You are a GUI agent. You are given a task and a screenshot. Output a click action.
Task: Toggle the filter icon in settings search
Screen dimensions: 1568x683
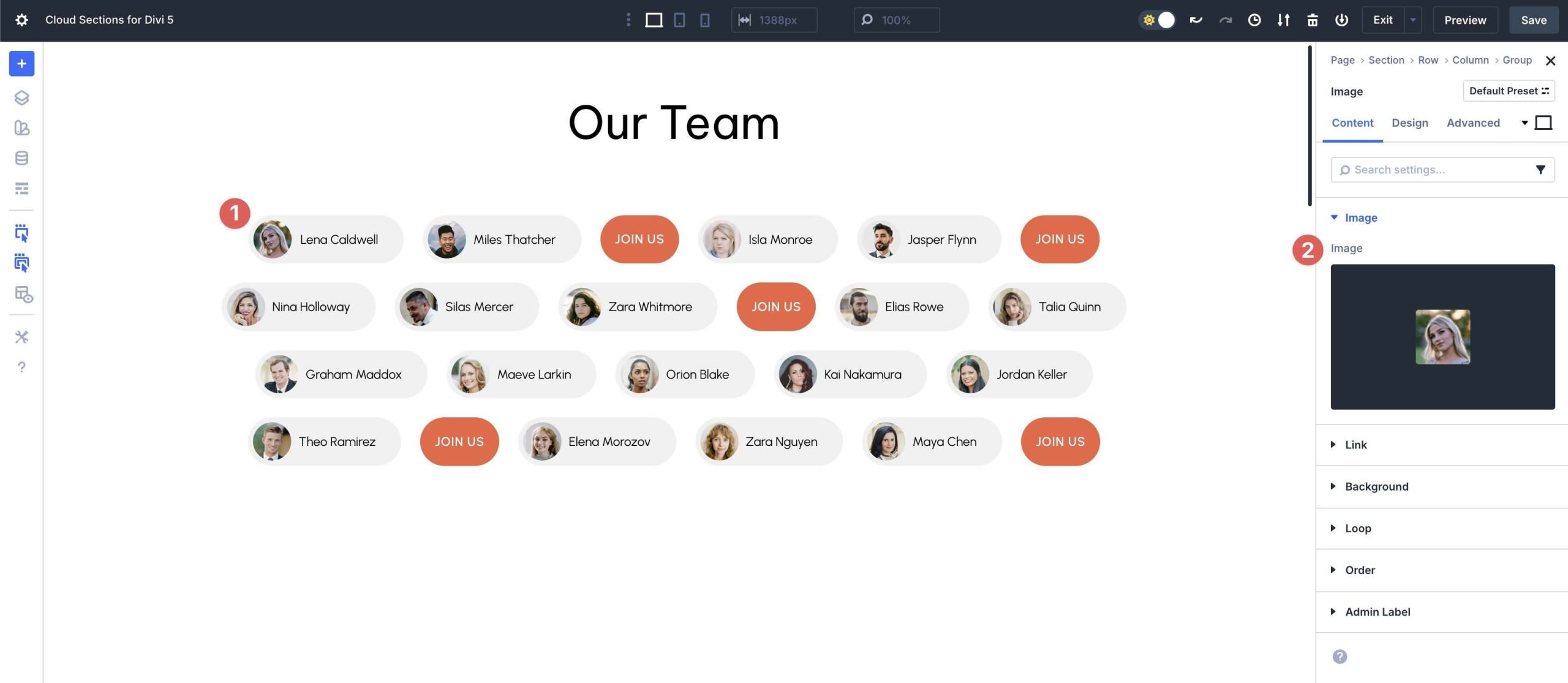click(1541, 169)
